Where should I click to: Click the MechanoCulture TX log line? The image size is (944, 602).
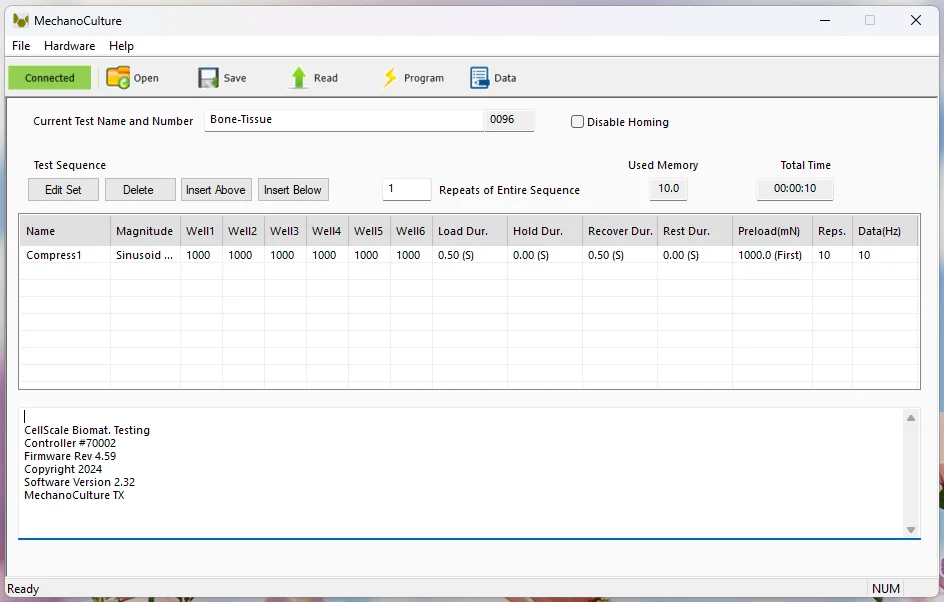point(74,495)
